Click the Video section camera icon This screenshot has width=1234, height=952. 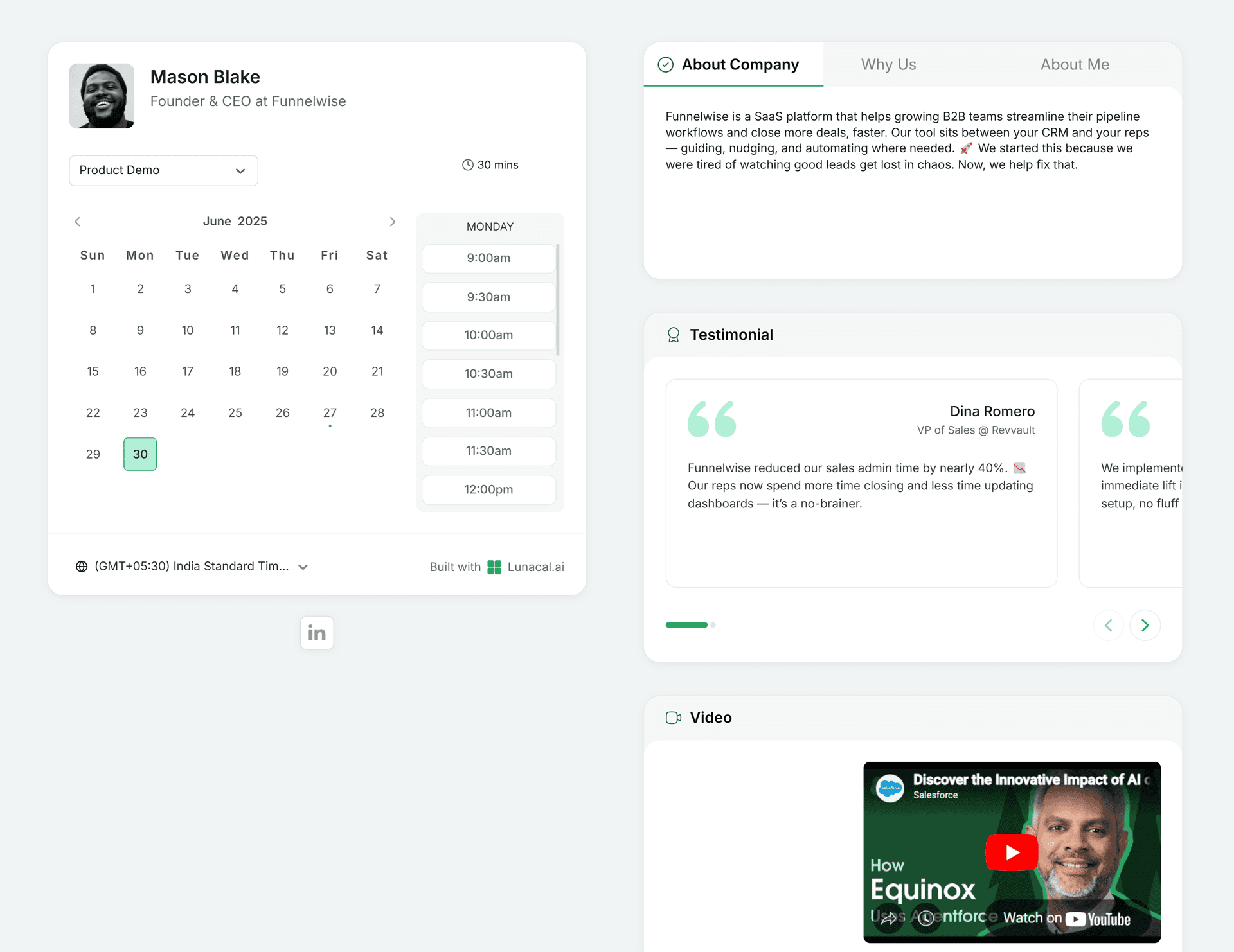(674, 718)
